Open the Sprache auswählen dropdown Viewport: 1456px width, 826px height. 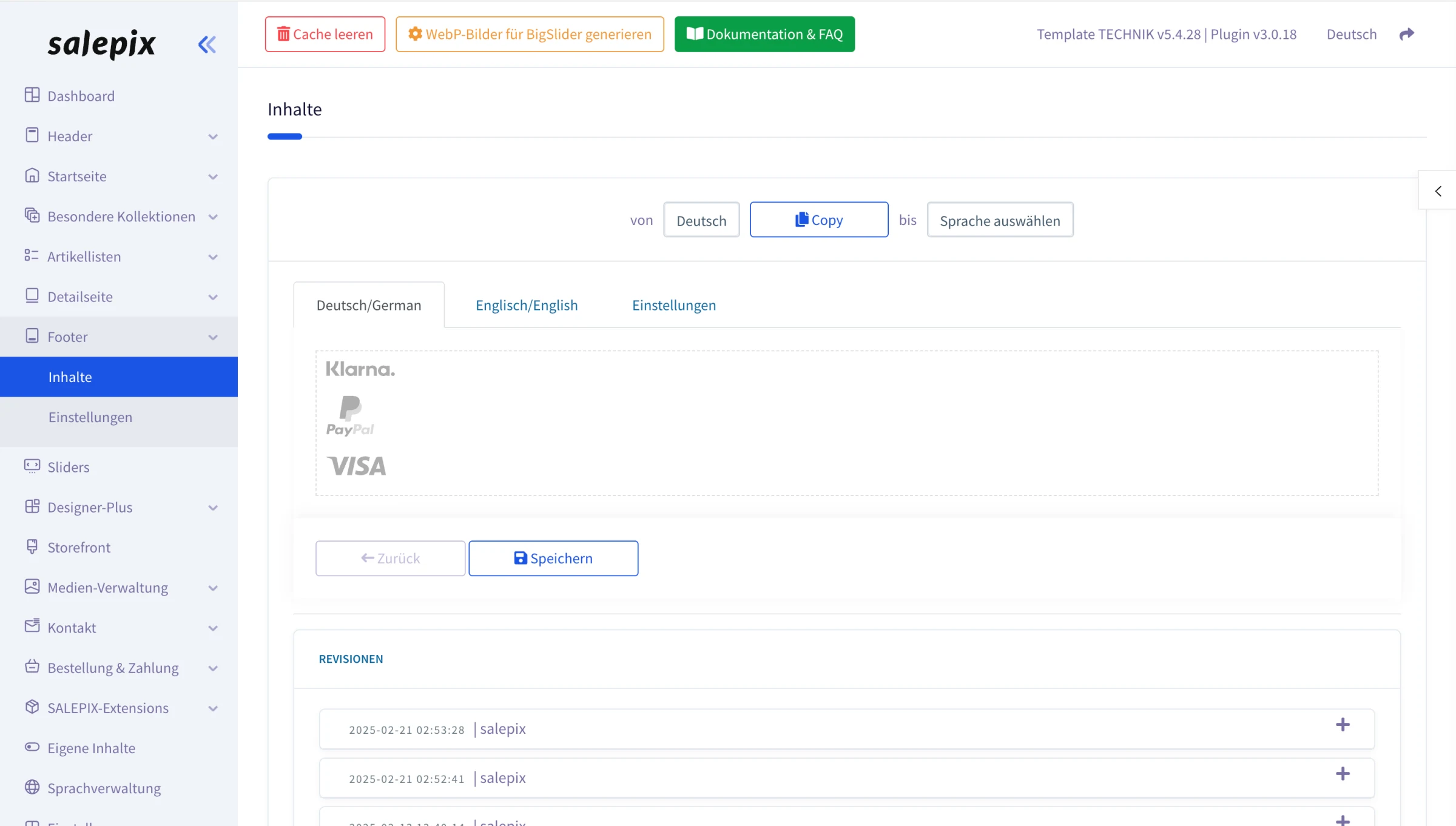[1000, 220]
